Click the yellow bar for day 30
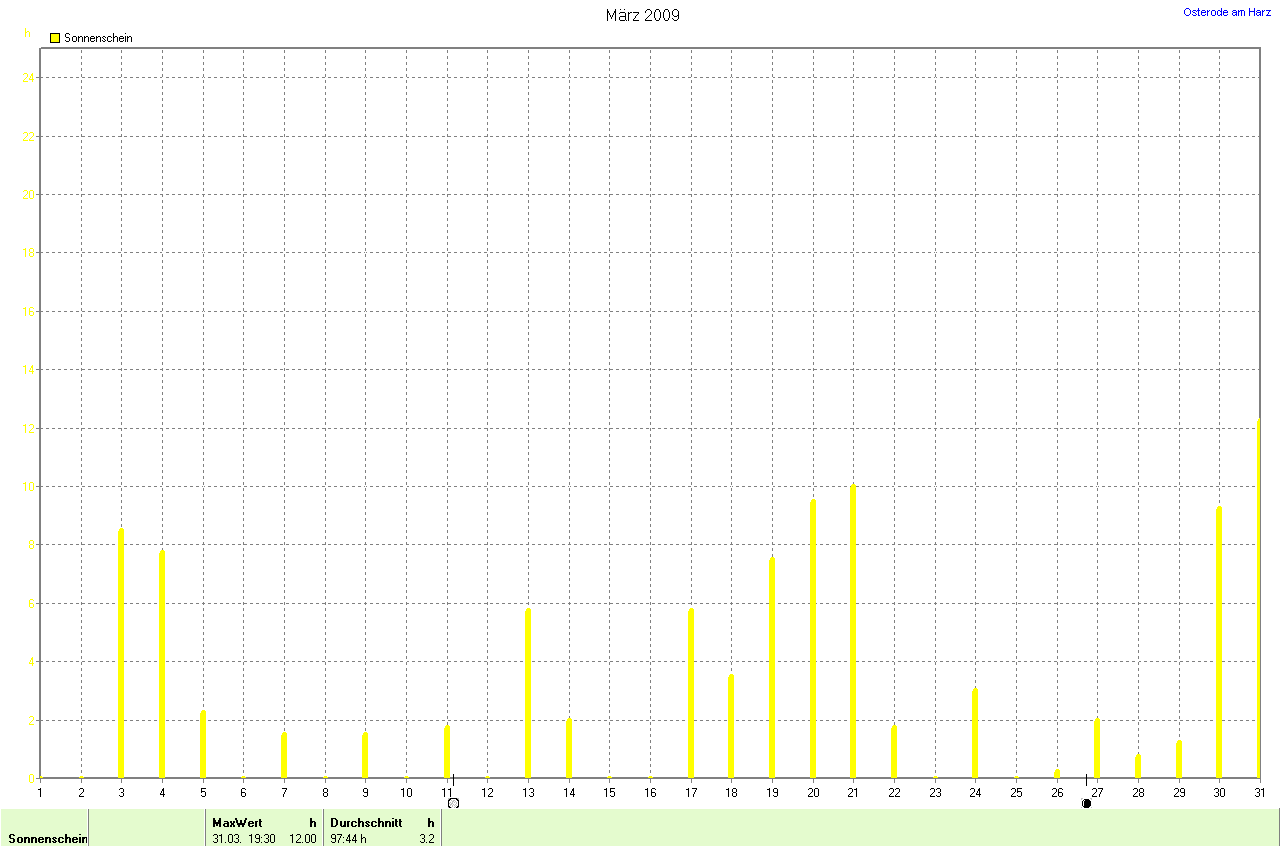The width and height of the screenshot is (1280, 846). click(x=1218, y=642)
